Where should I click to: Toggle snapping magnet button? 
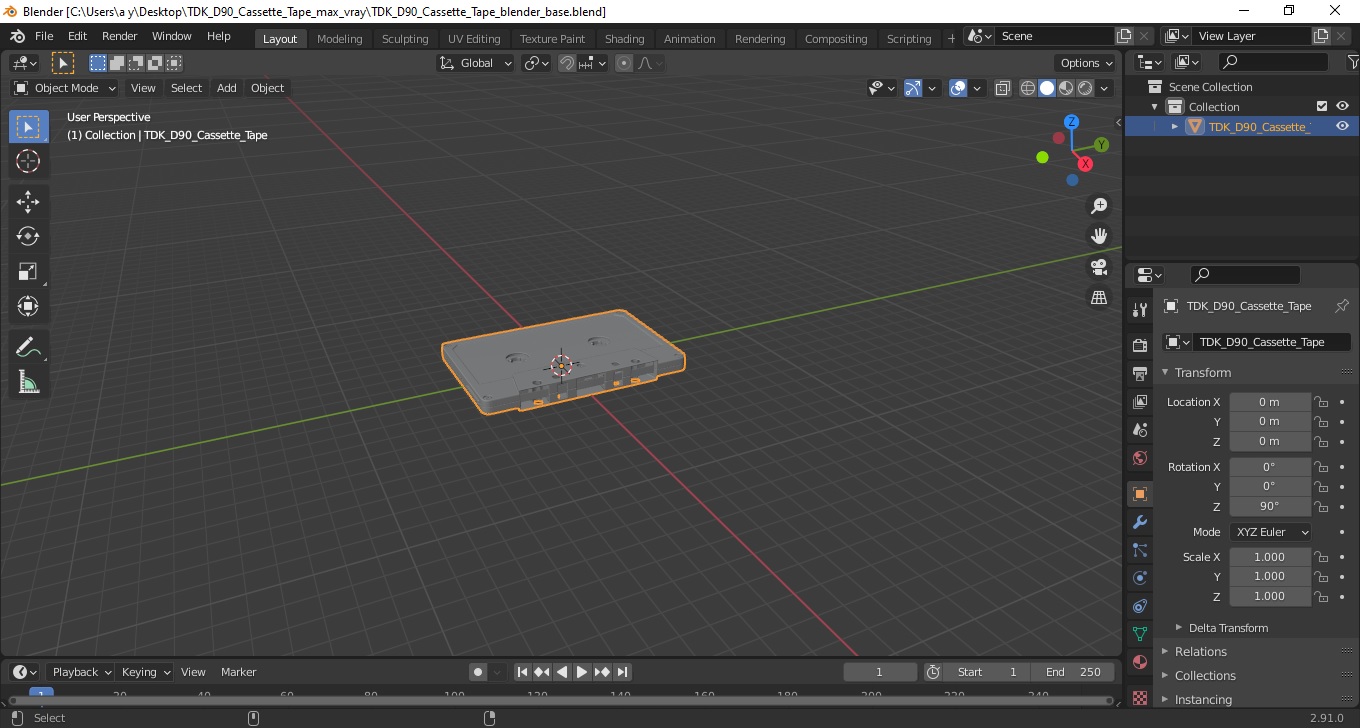pyautogui.click(x=567, y=63)
